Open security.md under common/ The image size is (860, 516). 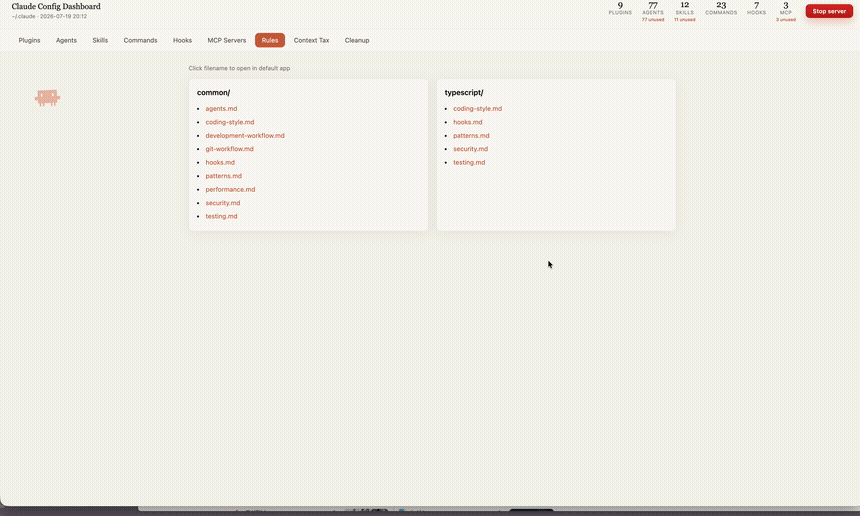(x=223, y=203)
